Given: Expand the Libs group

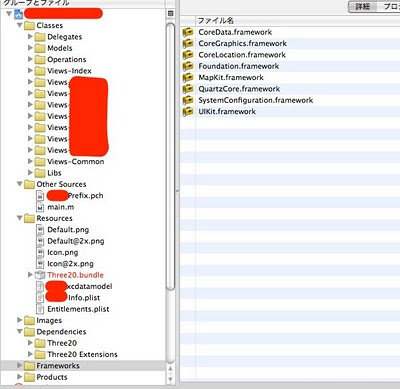Looking at the screenshot, I should 30,172.
